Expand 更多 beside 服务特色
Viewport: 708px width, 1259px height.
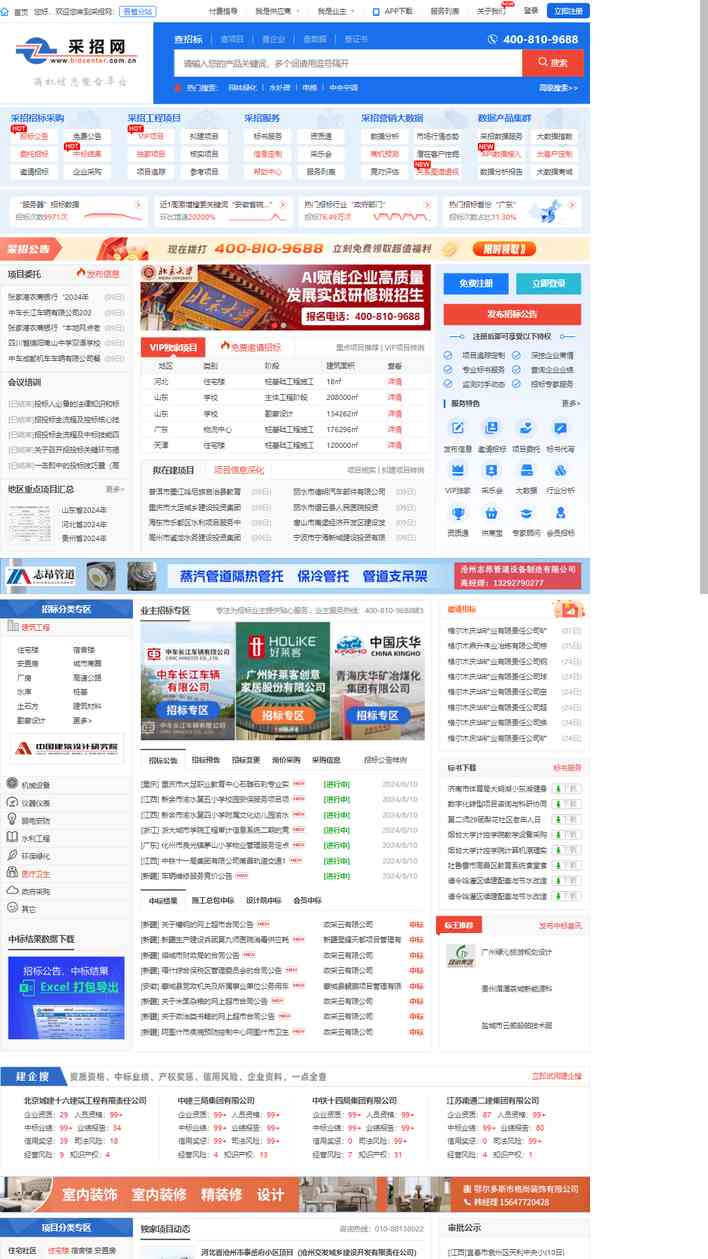click(570, 403)
